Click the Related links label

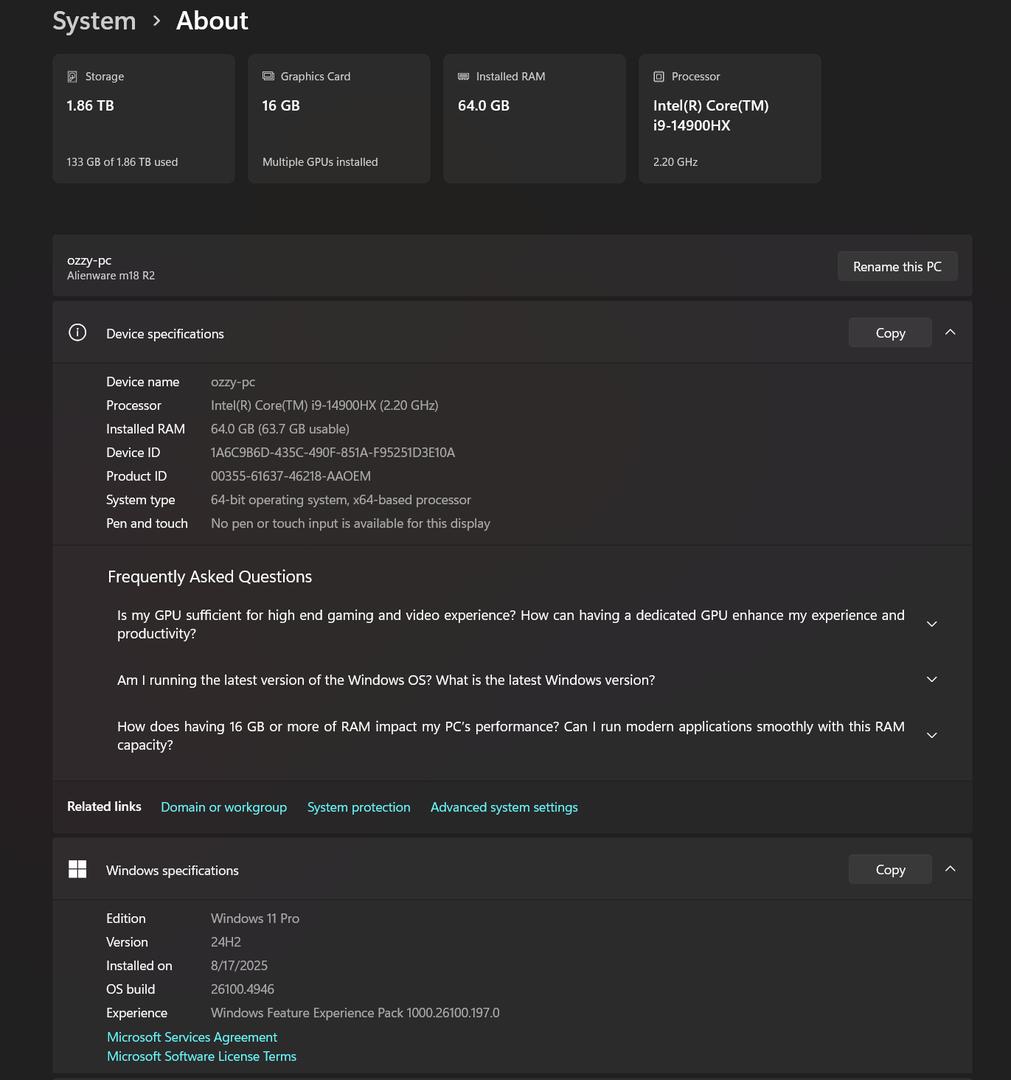coord(104,807)
